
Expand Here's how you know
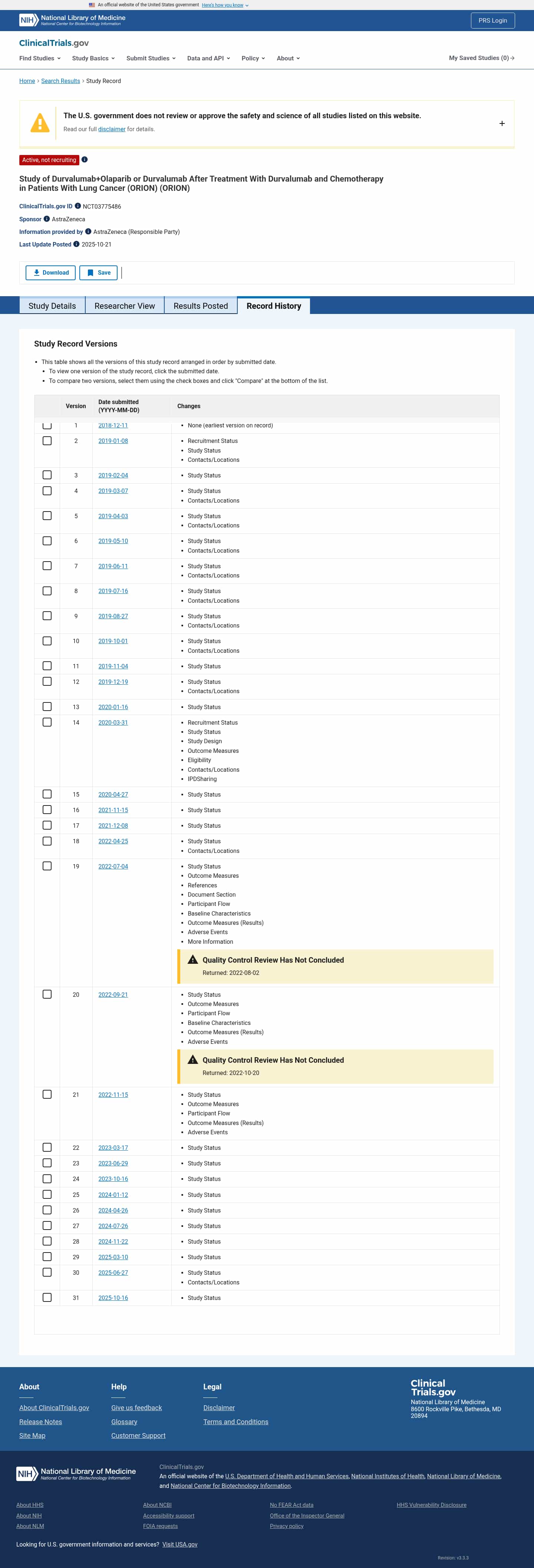(225, 5)
